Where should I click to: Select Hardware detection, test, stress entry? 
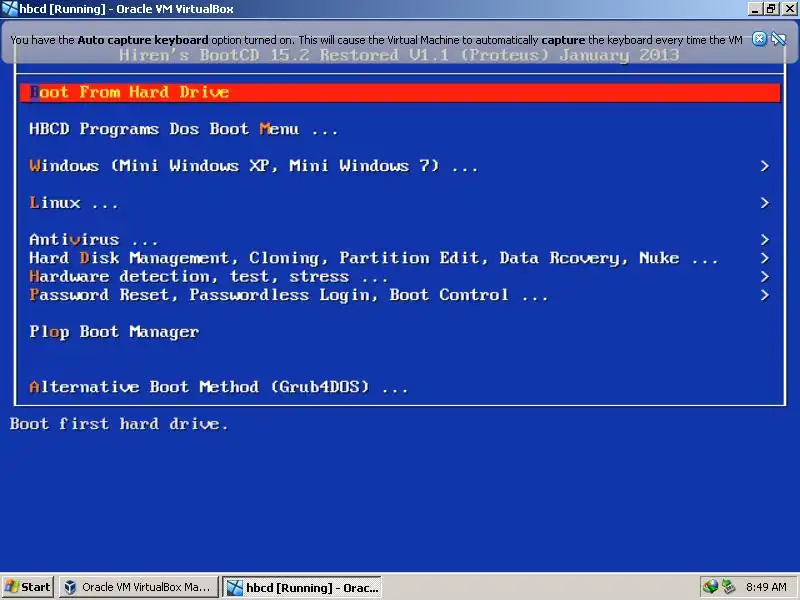[x=208, y=277]
